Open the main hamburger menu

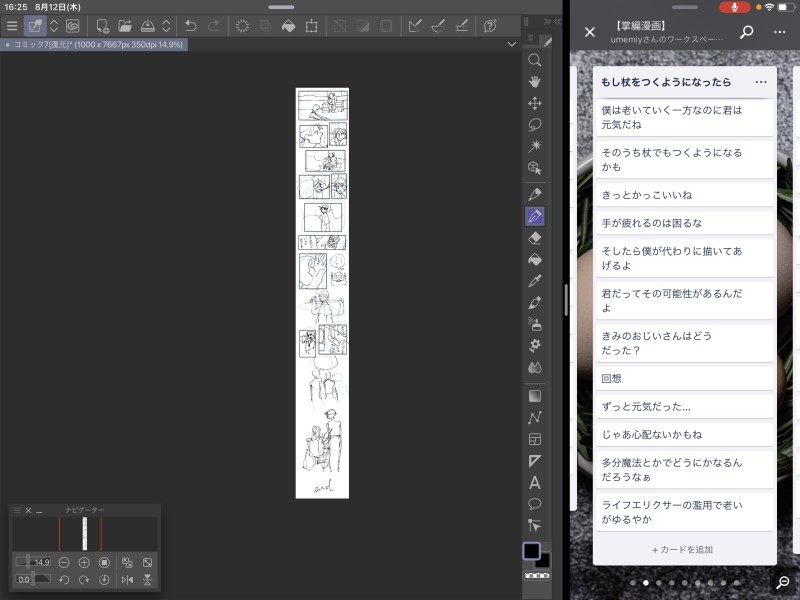(x=12, y=25)
